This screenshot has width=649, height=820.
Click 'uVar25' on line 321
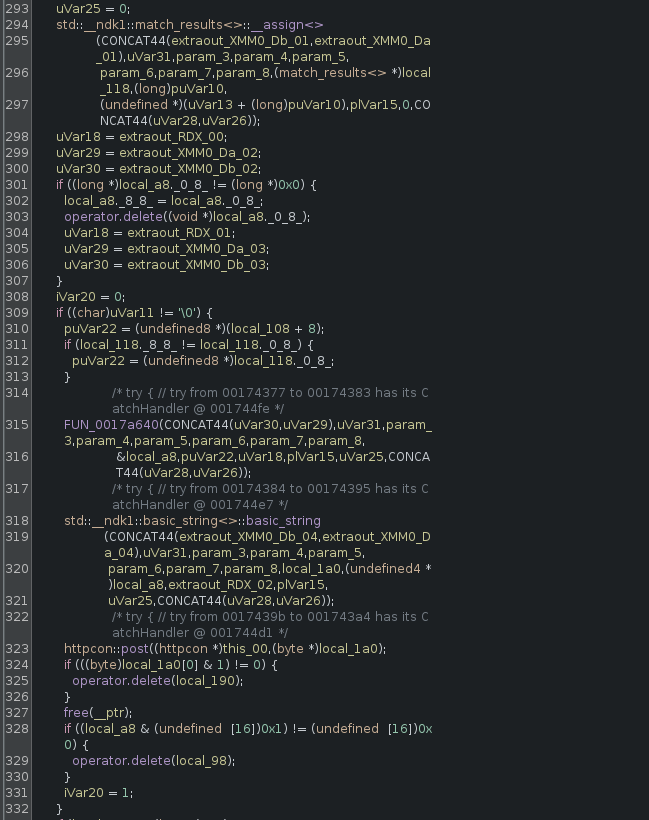130,601
